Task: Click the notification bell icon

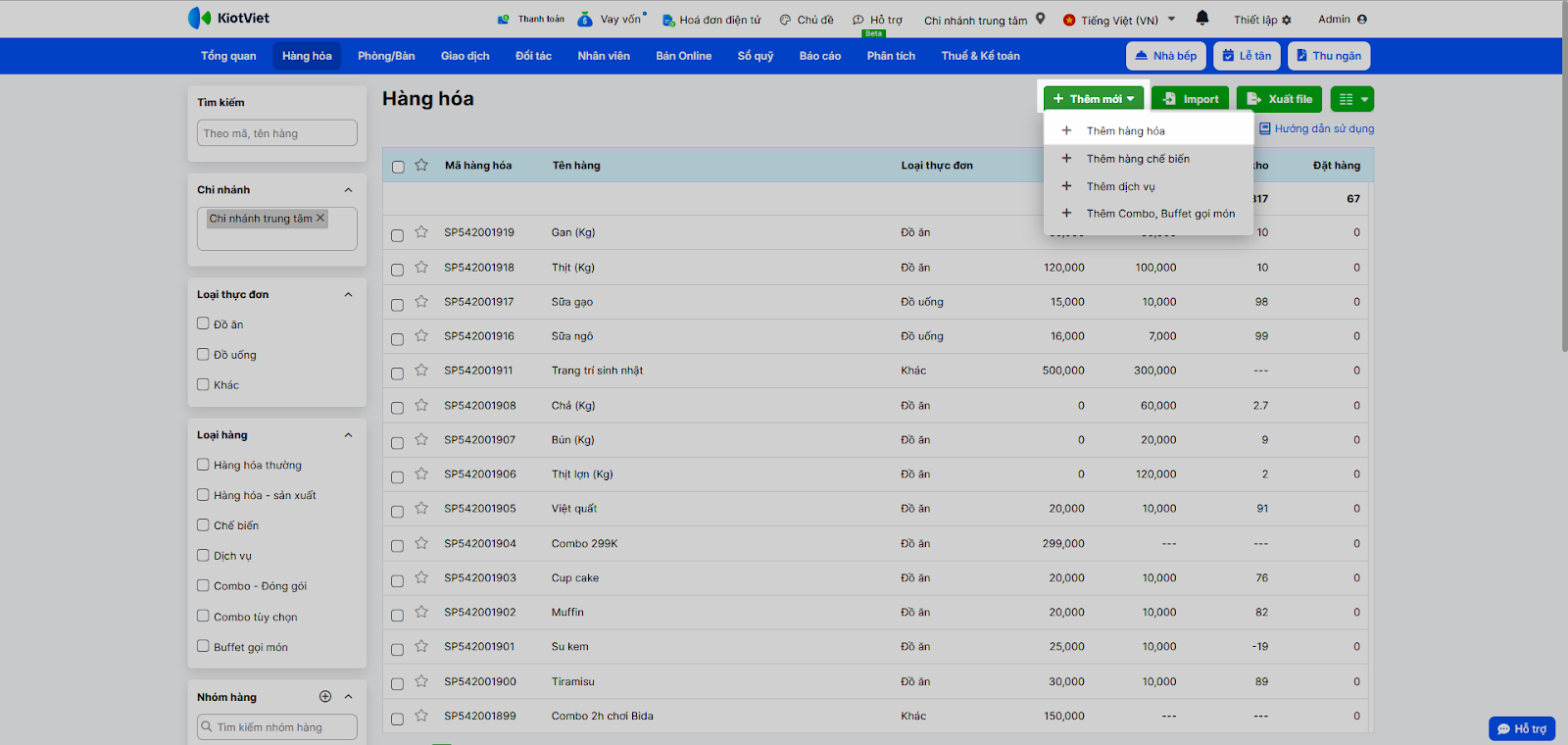Action: tap(1202, 19)
